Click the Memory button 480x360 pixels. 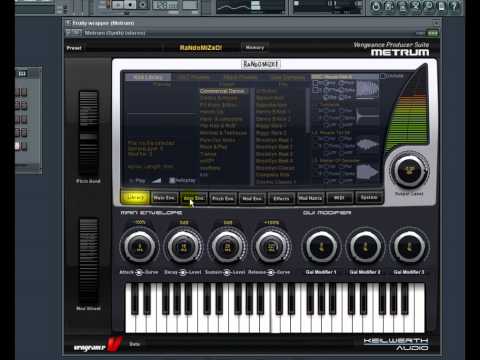click(x=255, y=48)
